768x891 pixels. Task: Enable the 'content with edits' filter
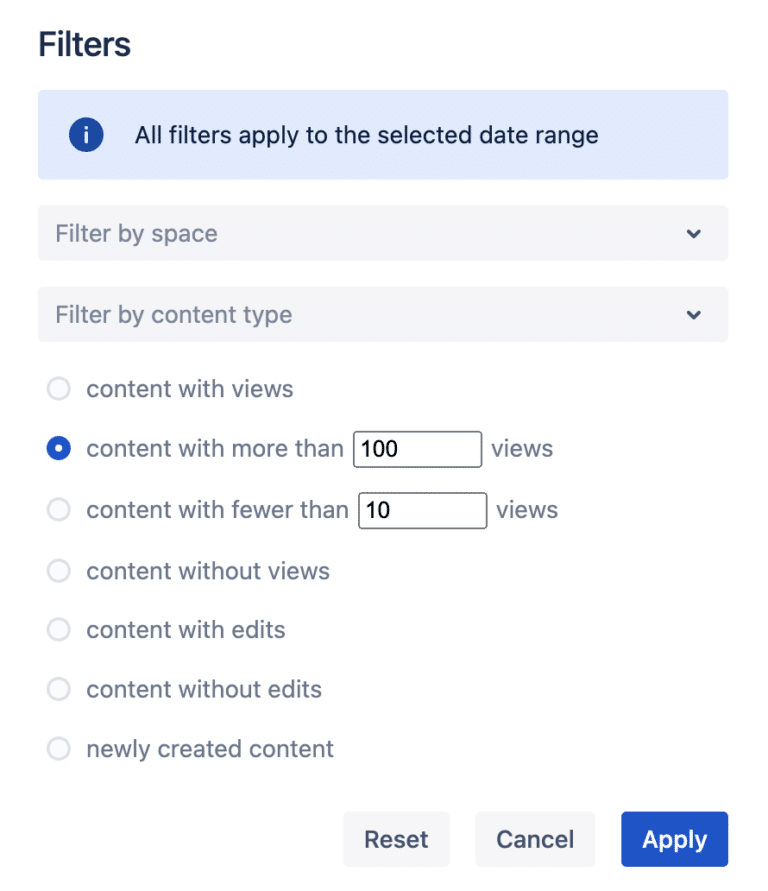tap(58, 630)
